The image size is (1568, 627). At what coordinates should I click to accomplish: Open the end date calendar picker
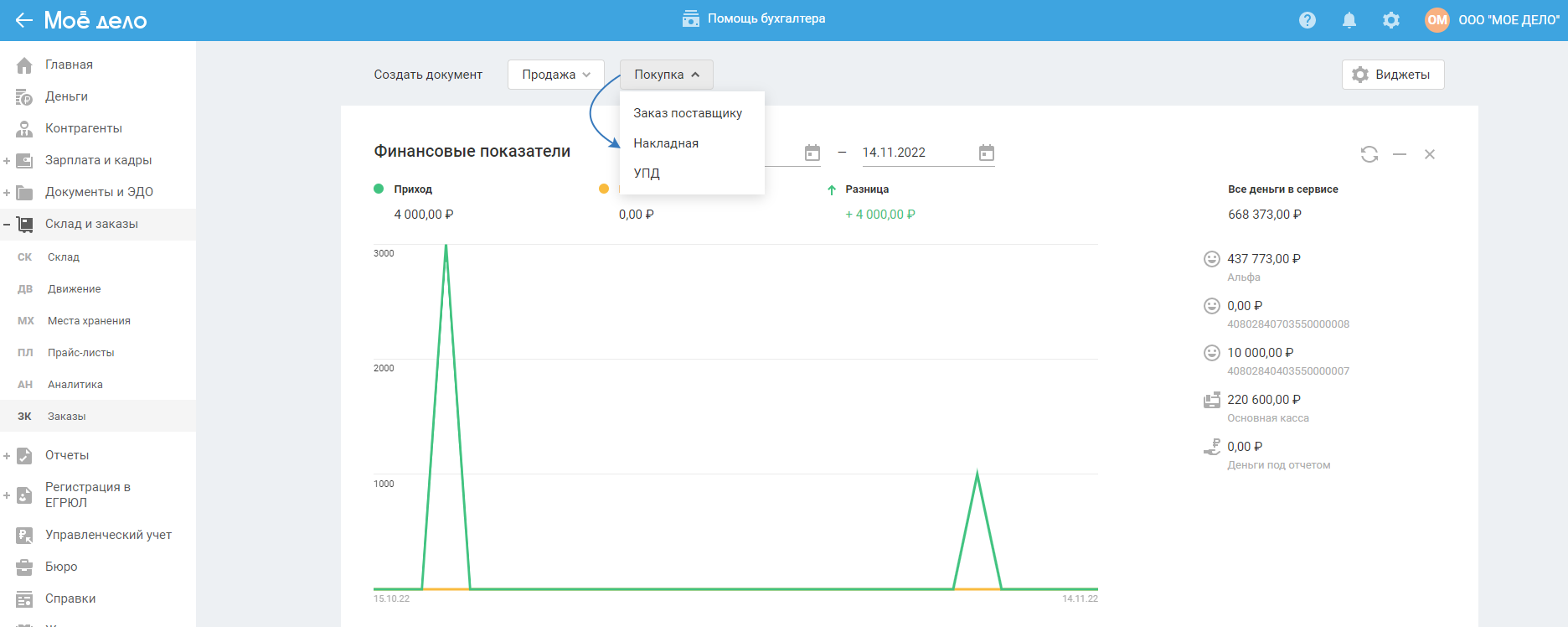(986, 153)
